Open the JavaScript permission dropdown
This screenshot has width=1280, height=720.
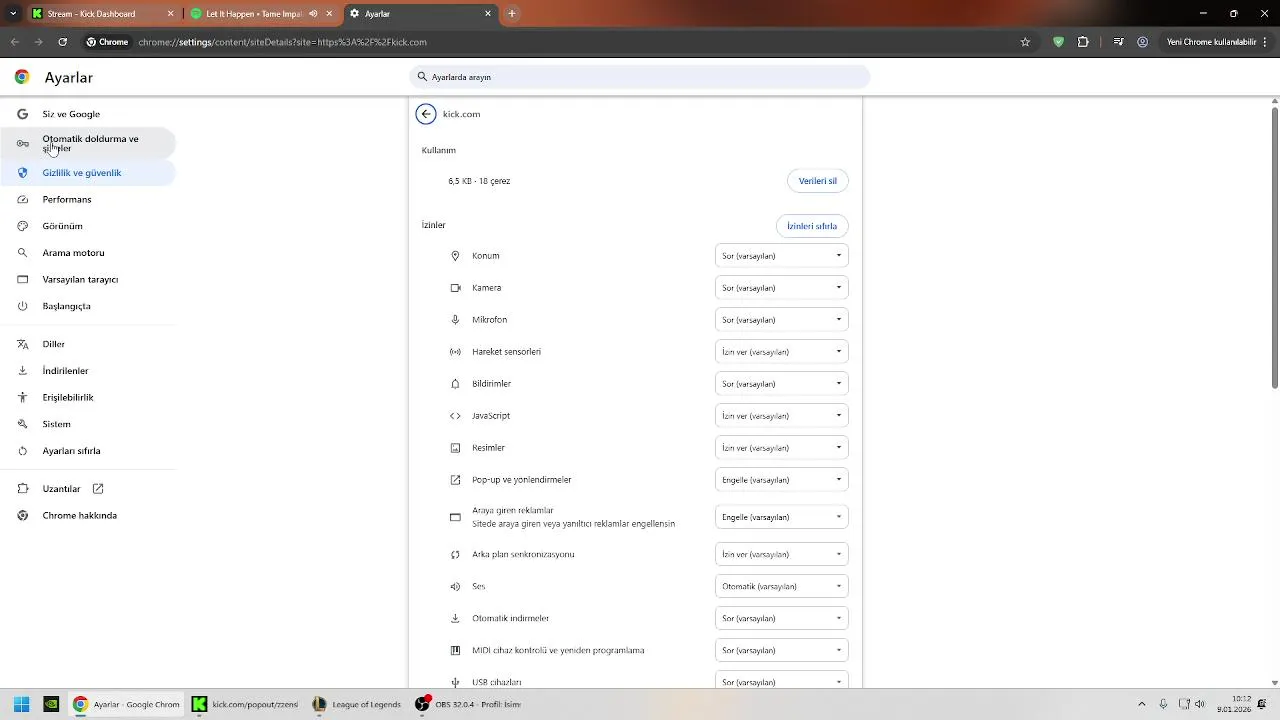(782, 416)
